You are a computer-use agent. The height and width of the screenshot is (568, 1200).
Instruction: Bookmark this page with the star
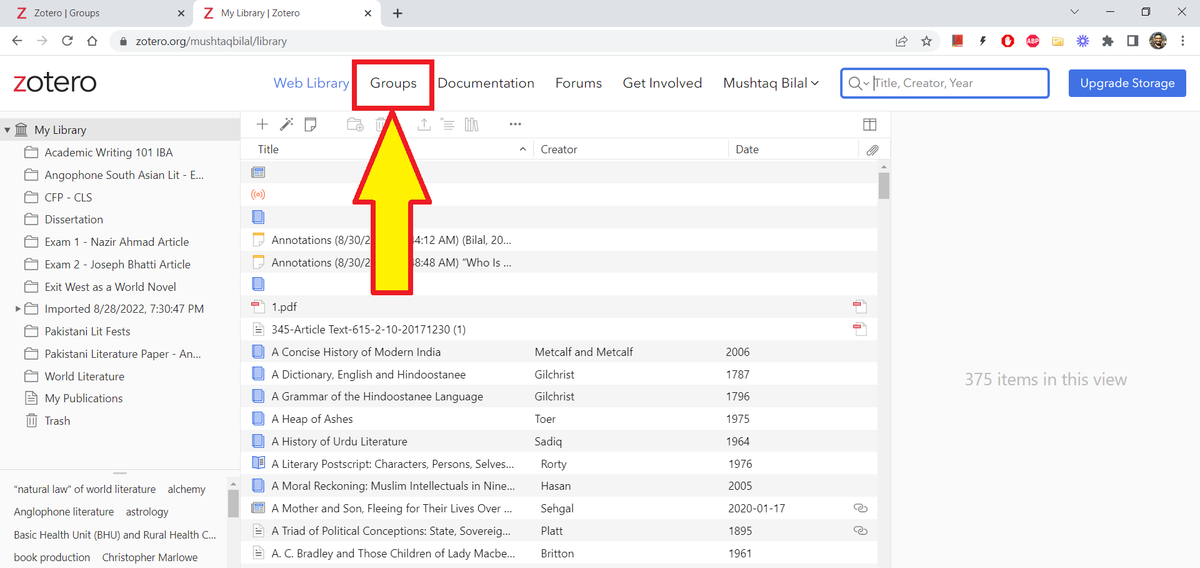926,41
